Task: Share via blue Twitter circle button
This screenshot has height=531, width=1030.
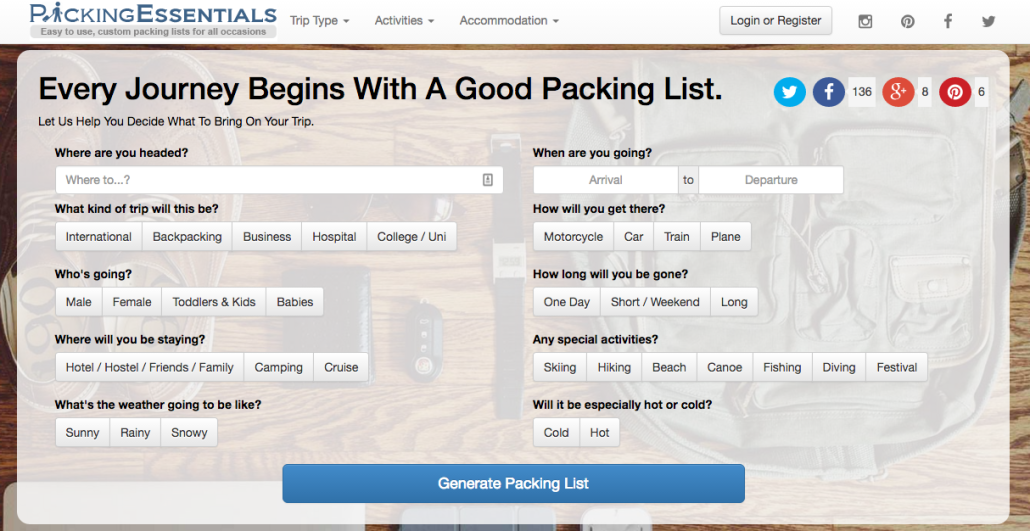Action: pyautogui.click(x=790, y=92)
